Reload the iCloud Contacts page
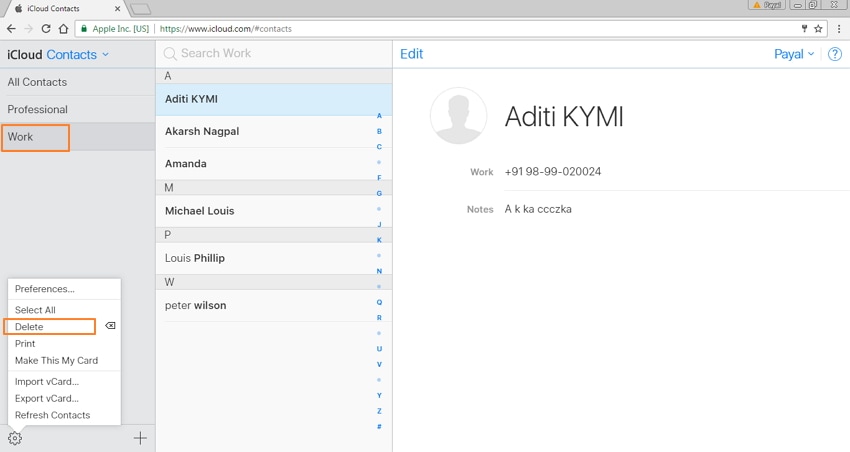The width and height of the screenshot is (850, 452). point(46,29)
